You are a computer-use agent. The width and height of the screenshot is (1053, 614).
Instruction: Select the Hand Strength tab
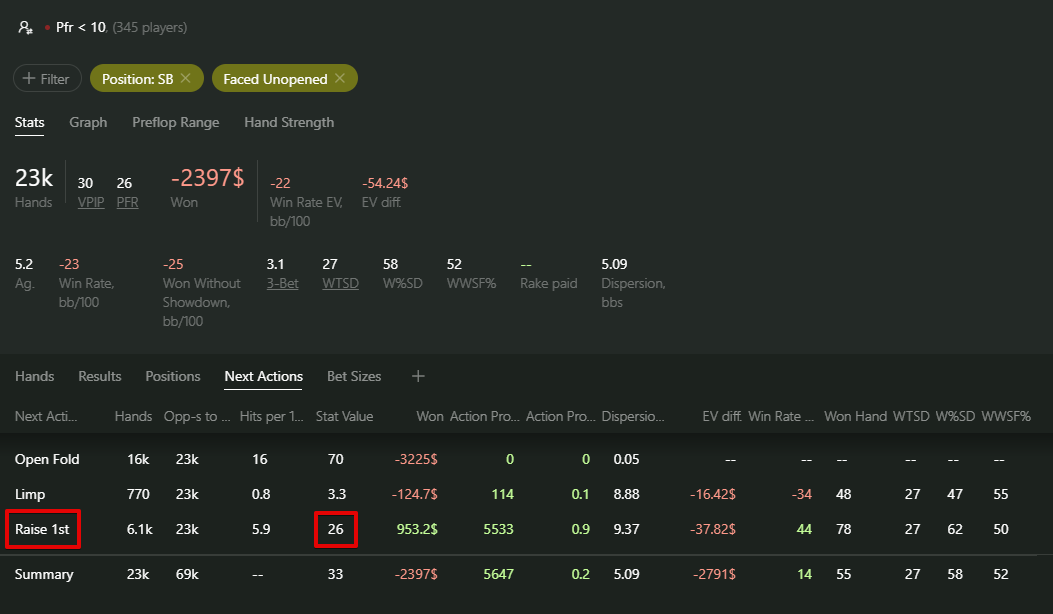pos(289,122)
